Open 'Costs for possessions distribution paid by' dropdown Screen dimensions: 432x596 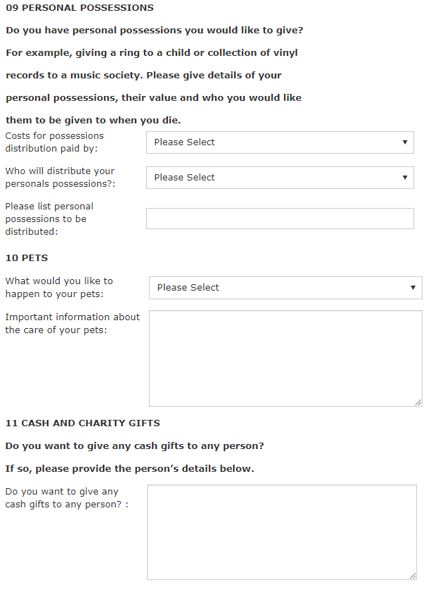coord(280,143)
